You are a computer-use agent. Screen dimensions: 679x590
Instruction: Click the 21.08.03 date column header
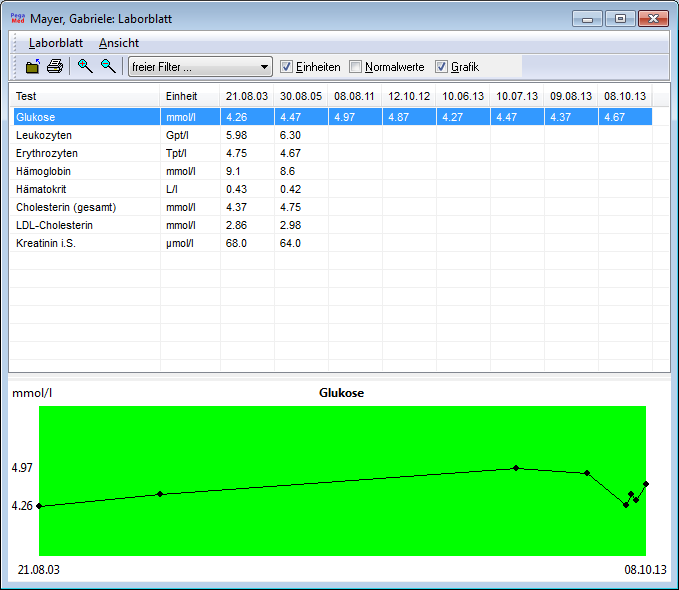point(246,96)
